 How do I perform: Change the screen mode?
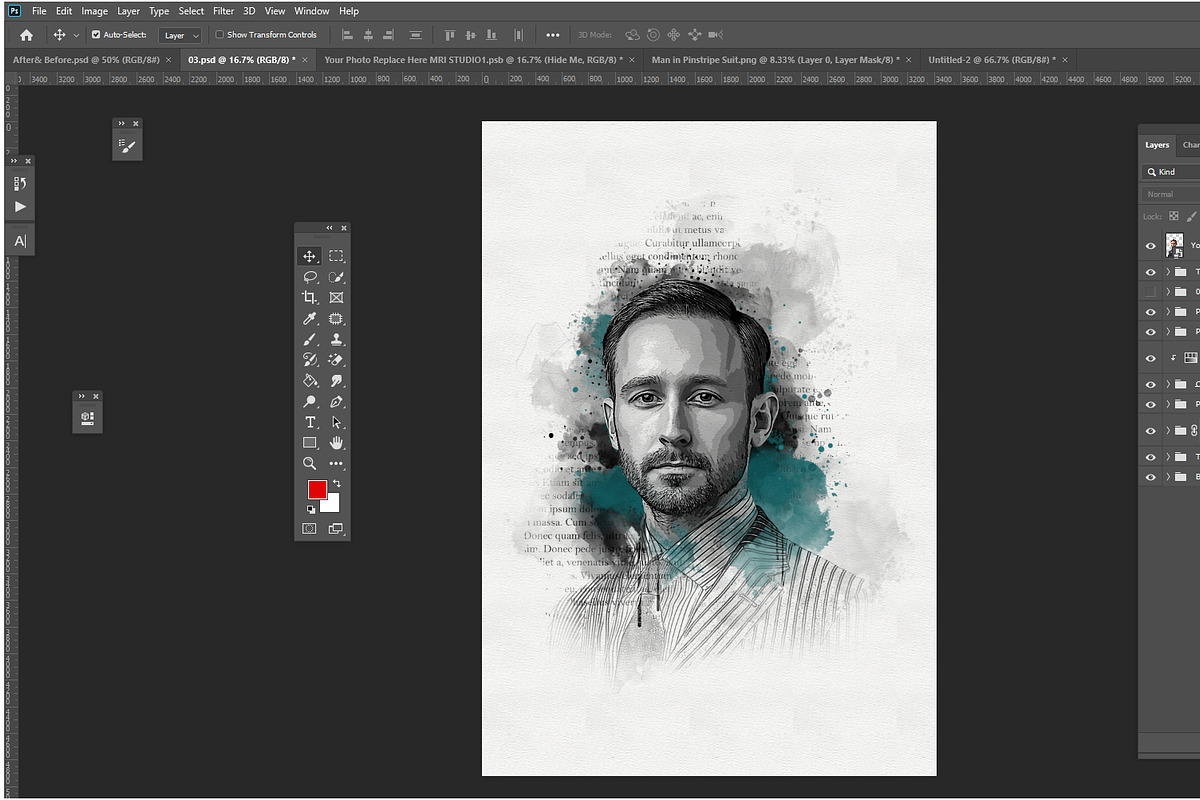[x=336, y=528]
